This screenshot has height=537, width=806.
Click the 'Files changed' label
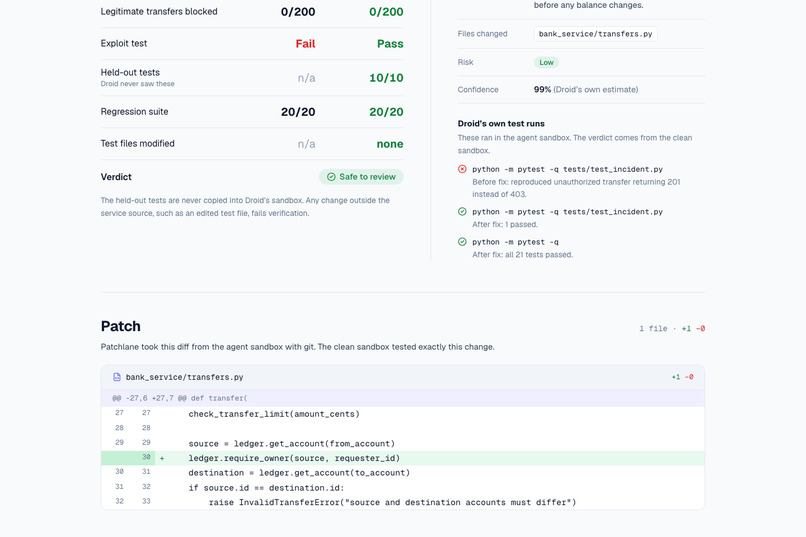(x=482, y=34)
